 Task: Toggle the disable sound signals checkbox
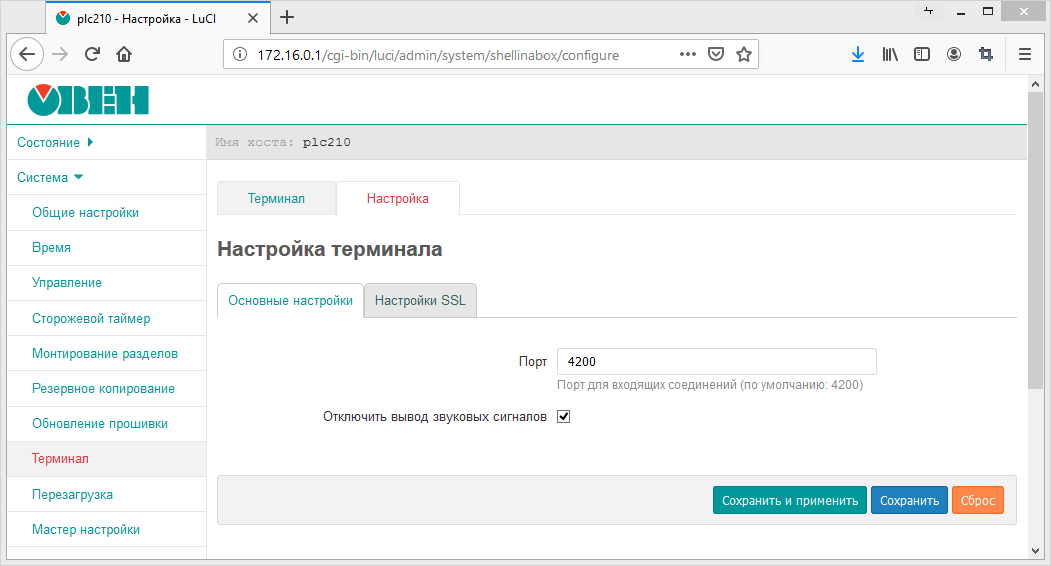point(563,417)
